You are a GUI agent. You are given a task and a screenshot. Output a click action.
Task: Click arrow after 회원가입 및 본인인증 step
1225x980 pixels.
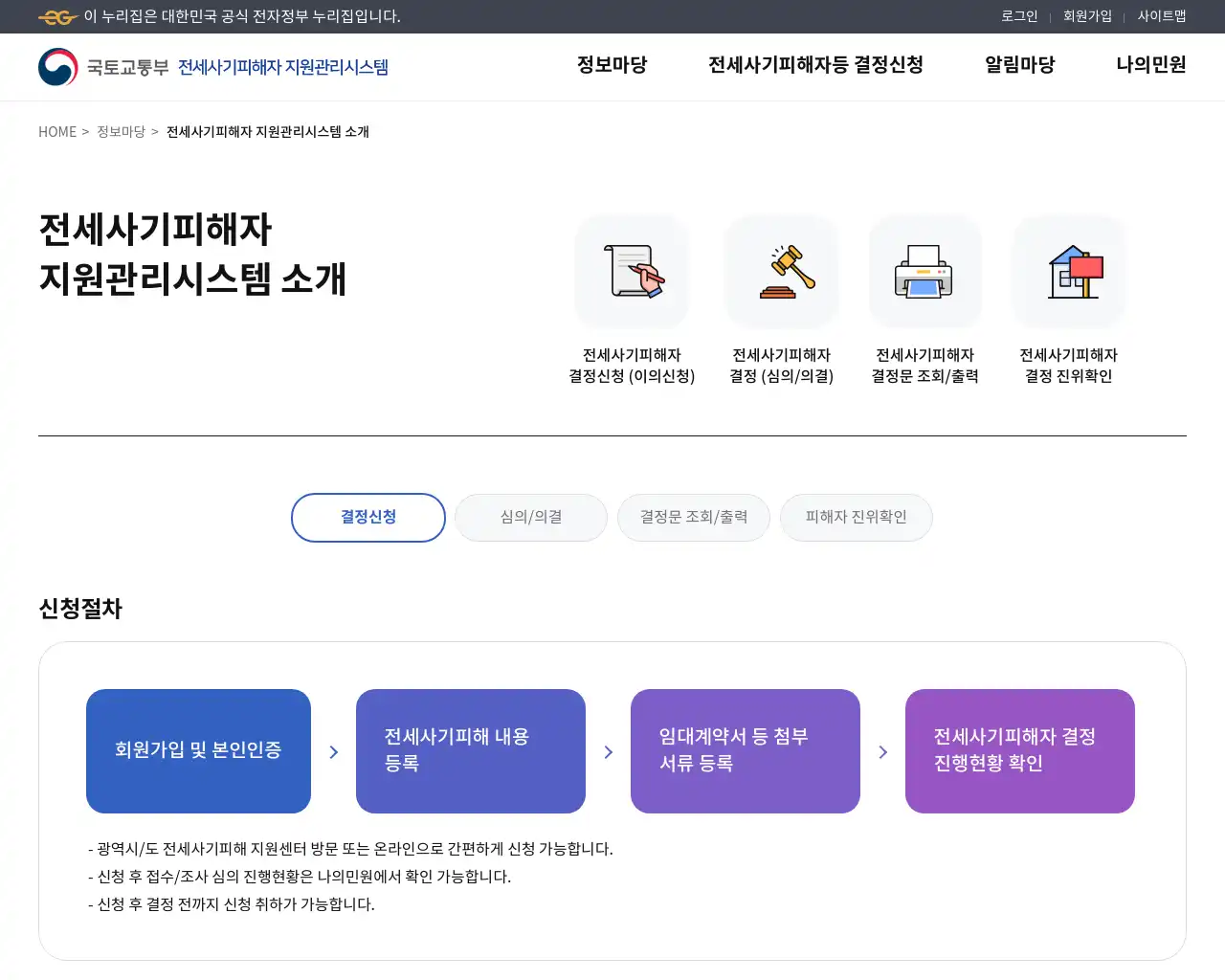[334, 752]
